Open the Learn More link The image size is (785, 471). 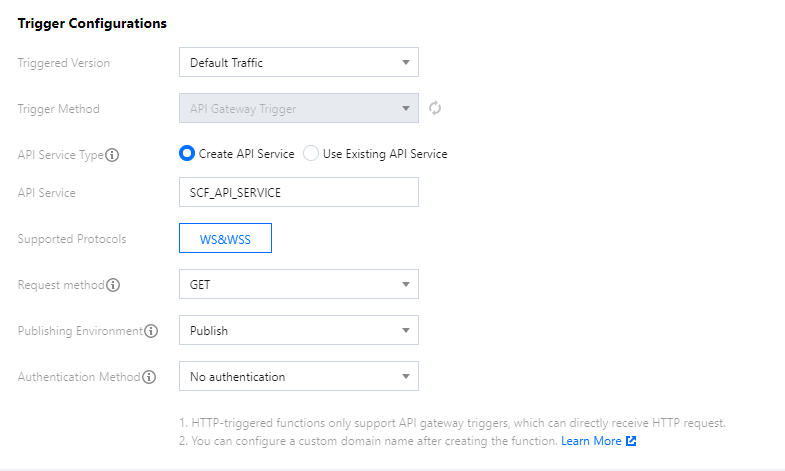[592, 441]
